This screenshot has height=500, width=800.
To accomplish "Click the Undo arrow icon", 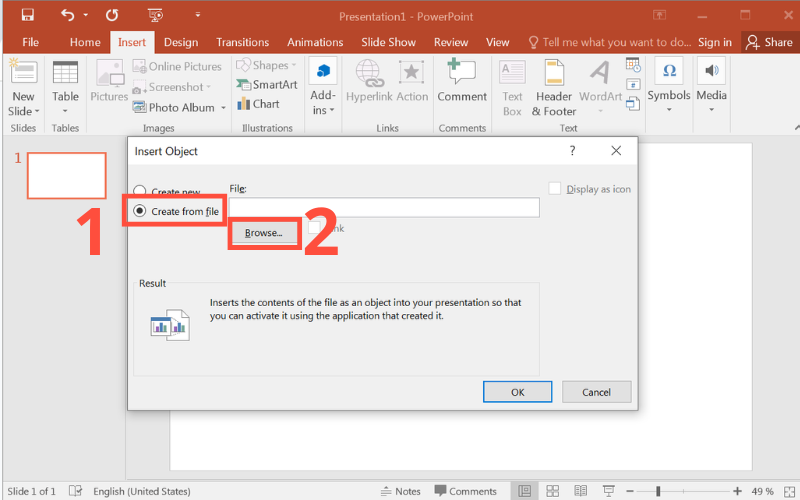I will click(x=67, y=15).
